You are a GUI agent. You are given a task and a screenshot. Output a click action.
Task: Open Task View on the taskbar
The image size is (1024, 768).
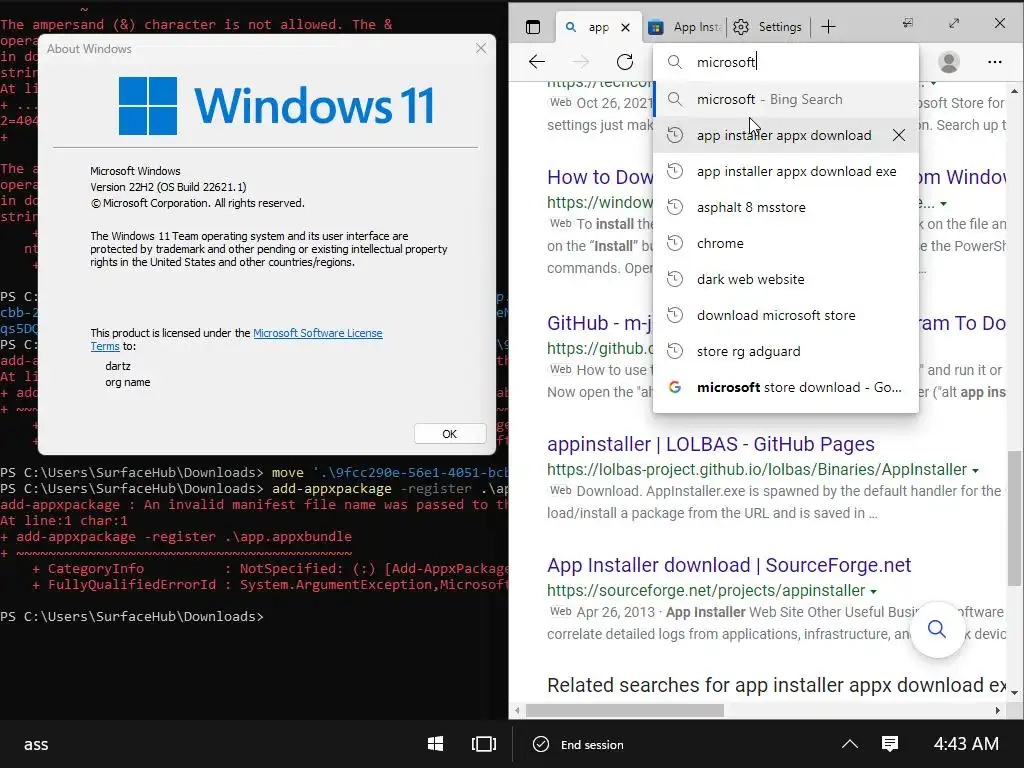[x=484, y=744]
